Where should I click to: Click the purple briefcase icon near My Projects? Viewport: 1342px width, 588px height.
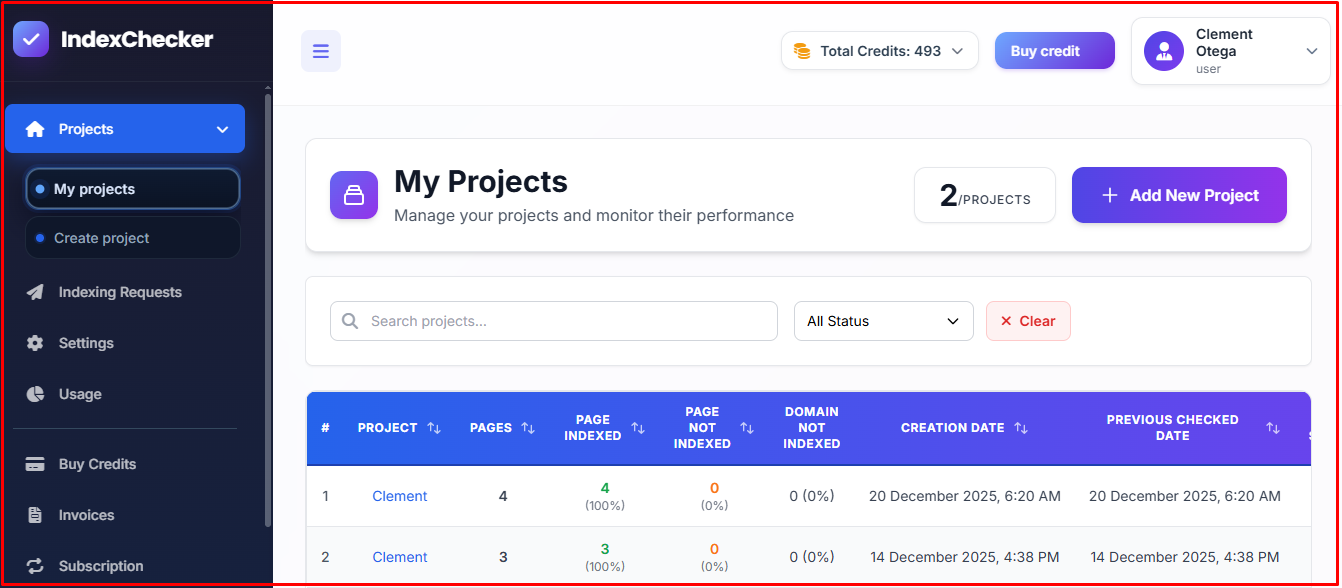click(x=354, y=195)
